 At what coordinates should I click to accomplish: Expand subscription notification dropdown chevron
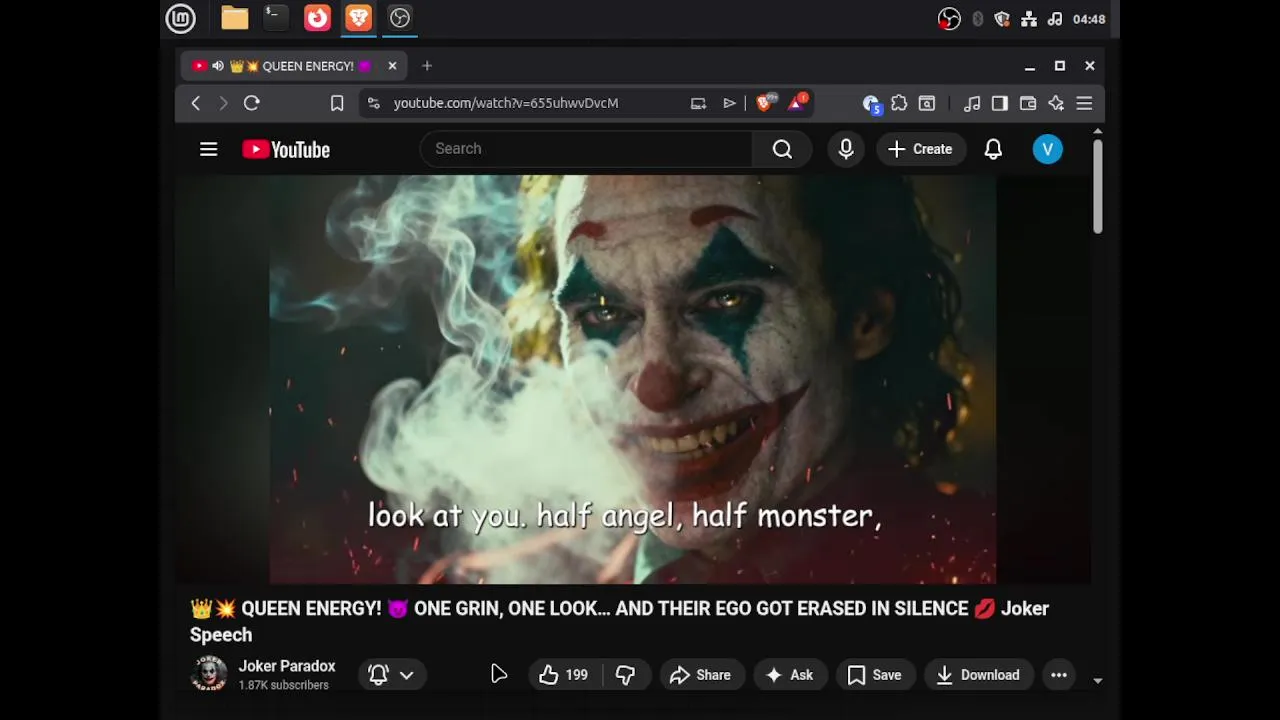click(x=407, y=675)
